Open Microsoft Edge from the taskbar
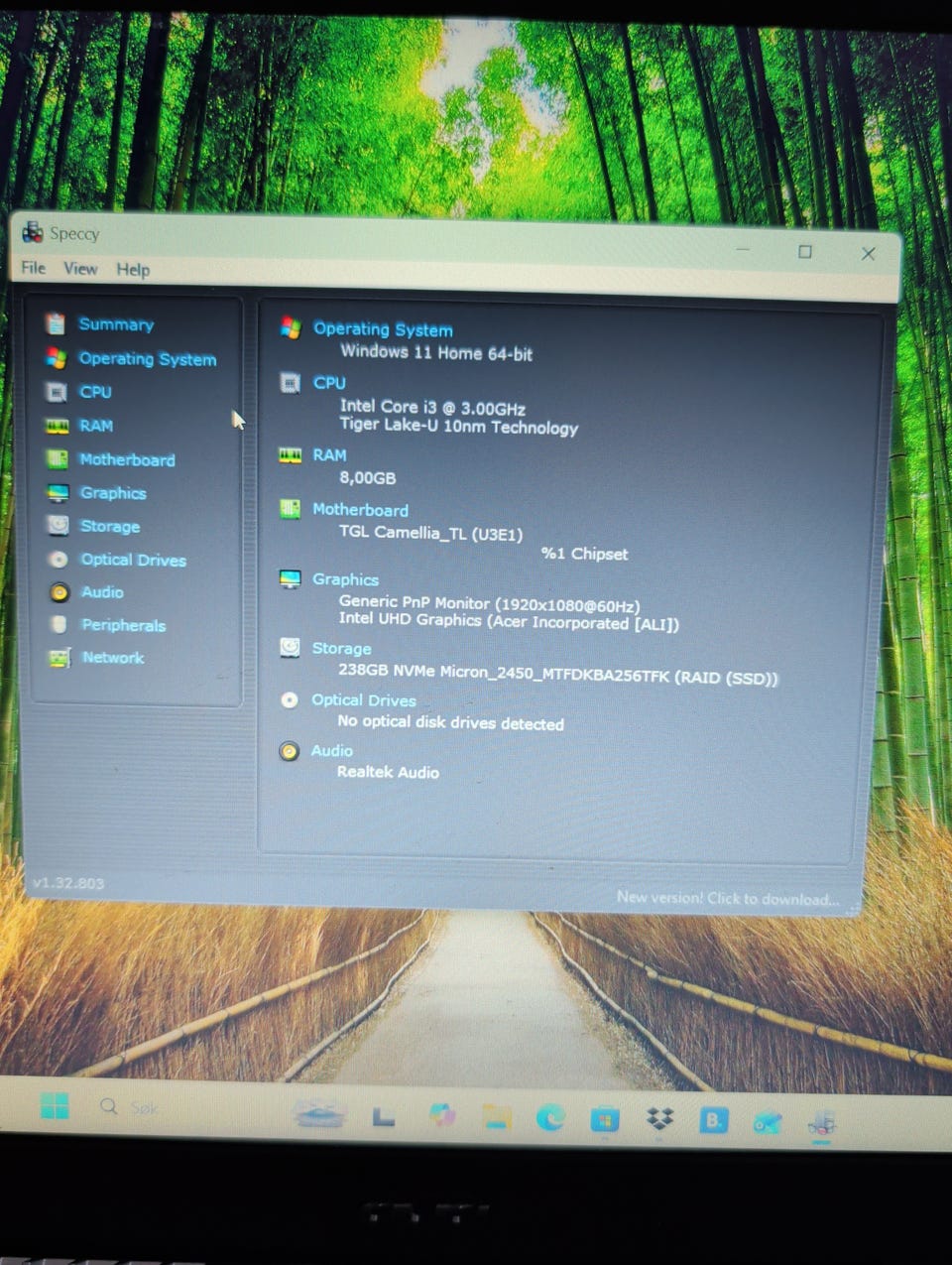The height and width of the screenshot is (1265, 952). [550, 1118]
